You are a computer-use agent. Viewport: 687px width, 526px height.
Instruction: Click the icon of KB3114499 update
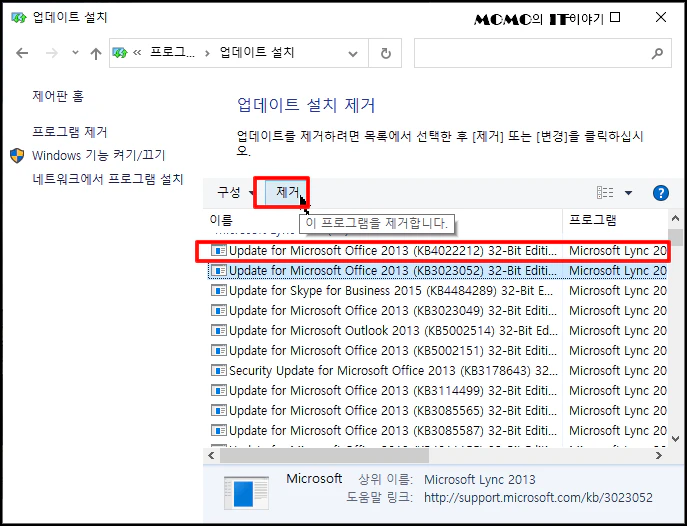click(x=219, y=390)
